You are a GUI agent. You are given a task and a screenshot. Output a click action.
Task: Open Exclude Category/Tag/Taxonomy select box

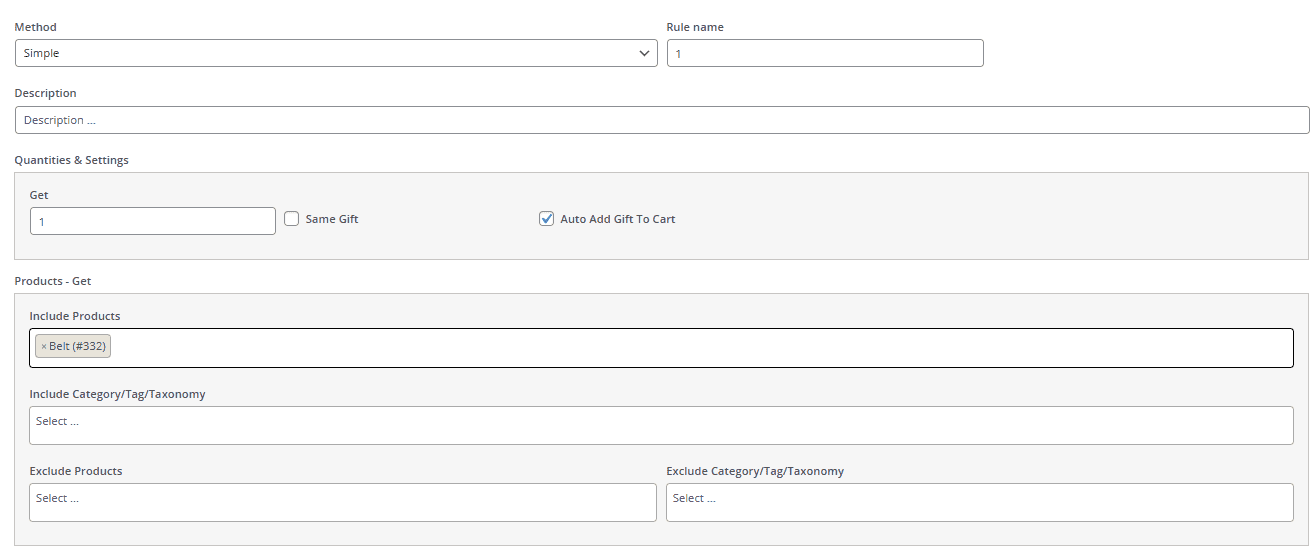pos(979,502)
